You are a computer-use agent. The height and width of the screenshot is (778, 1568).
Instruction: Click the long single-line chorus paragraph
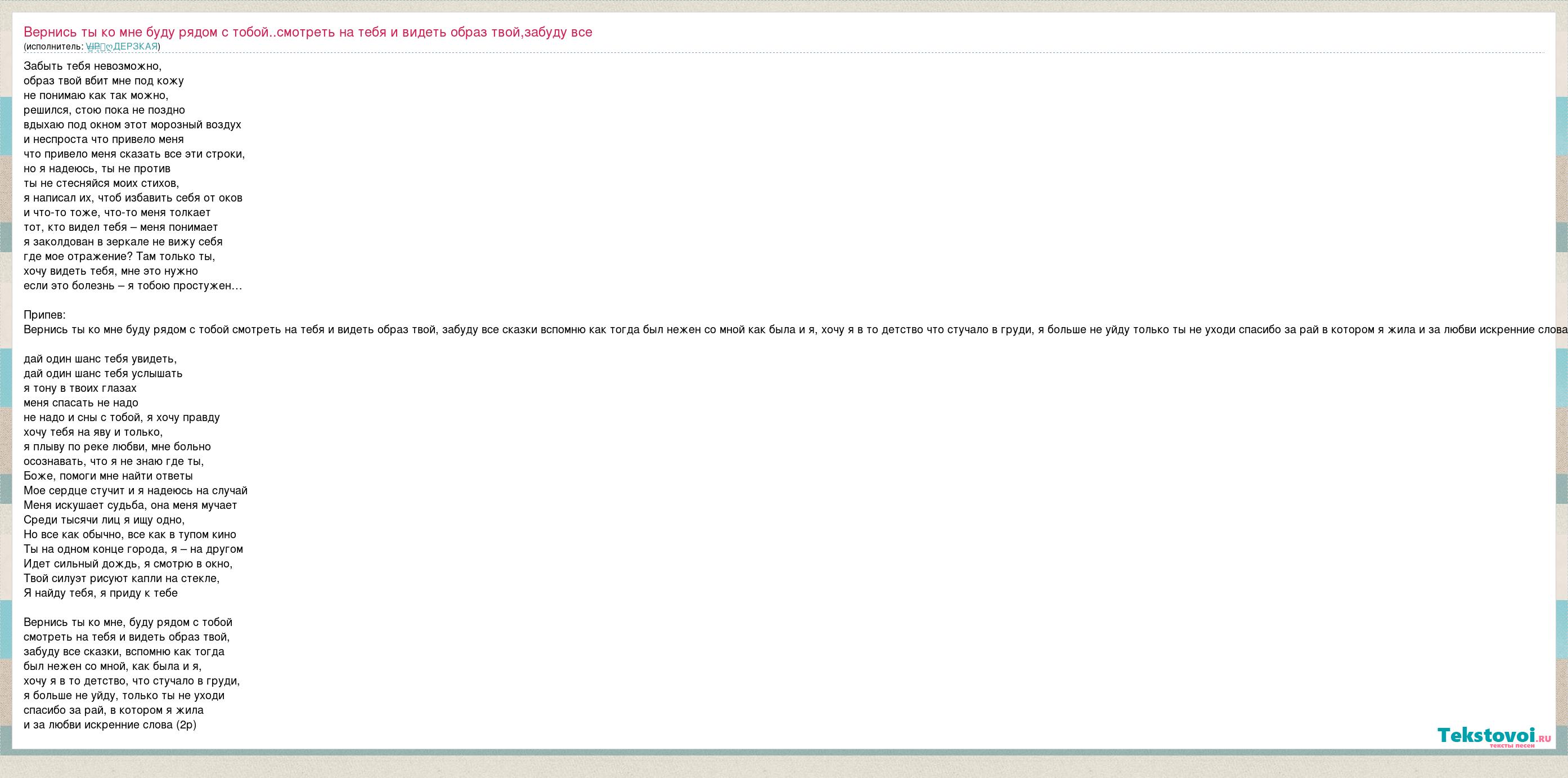(x=785, y=329)
